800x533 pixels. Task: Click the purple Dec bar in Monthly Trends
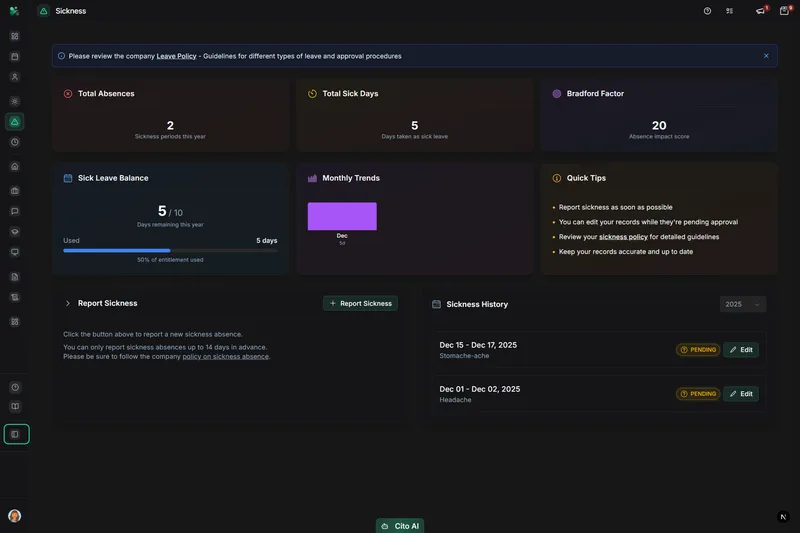[342, 216]
